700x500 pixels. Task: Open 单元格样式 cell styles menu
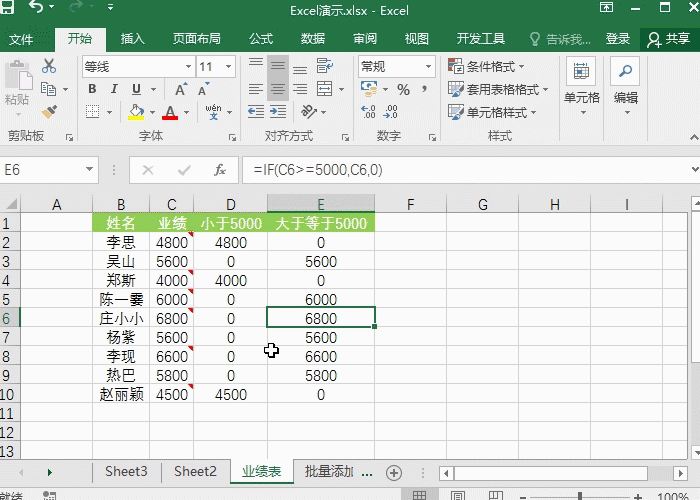pos(492,112)
